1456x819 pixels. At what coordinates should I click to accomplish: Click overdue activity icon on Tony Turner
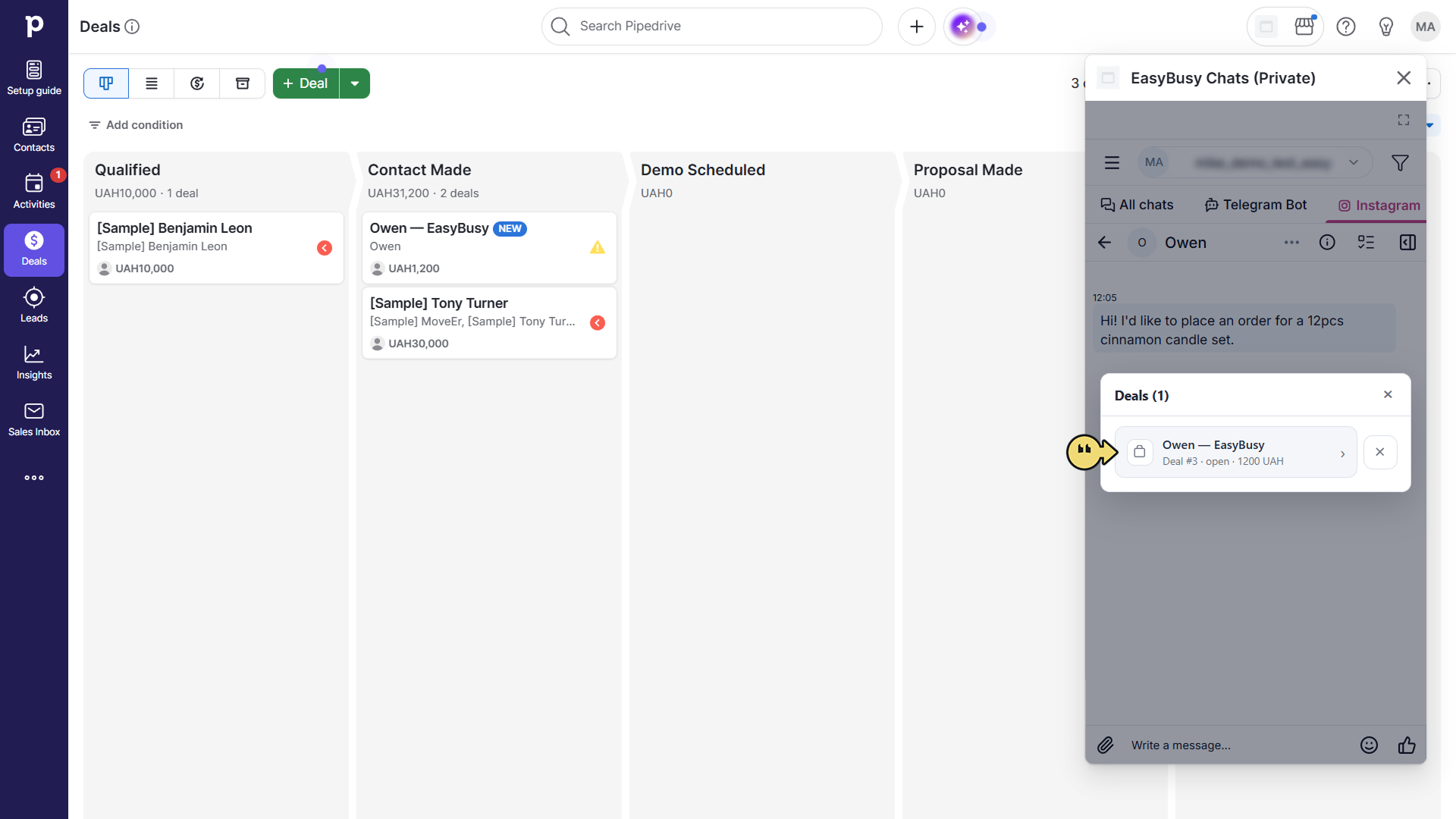598,323
